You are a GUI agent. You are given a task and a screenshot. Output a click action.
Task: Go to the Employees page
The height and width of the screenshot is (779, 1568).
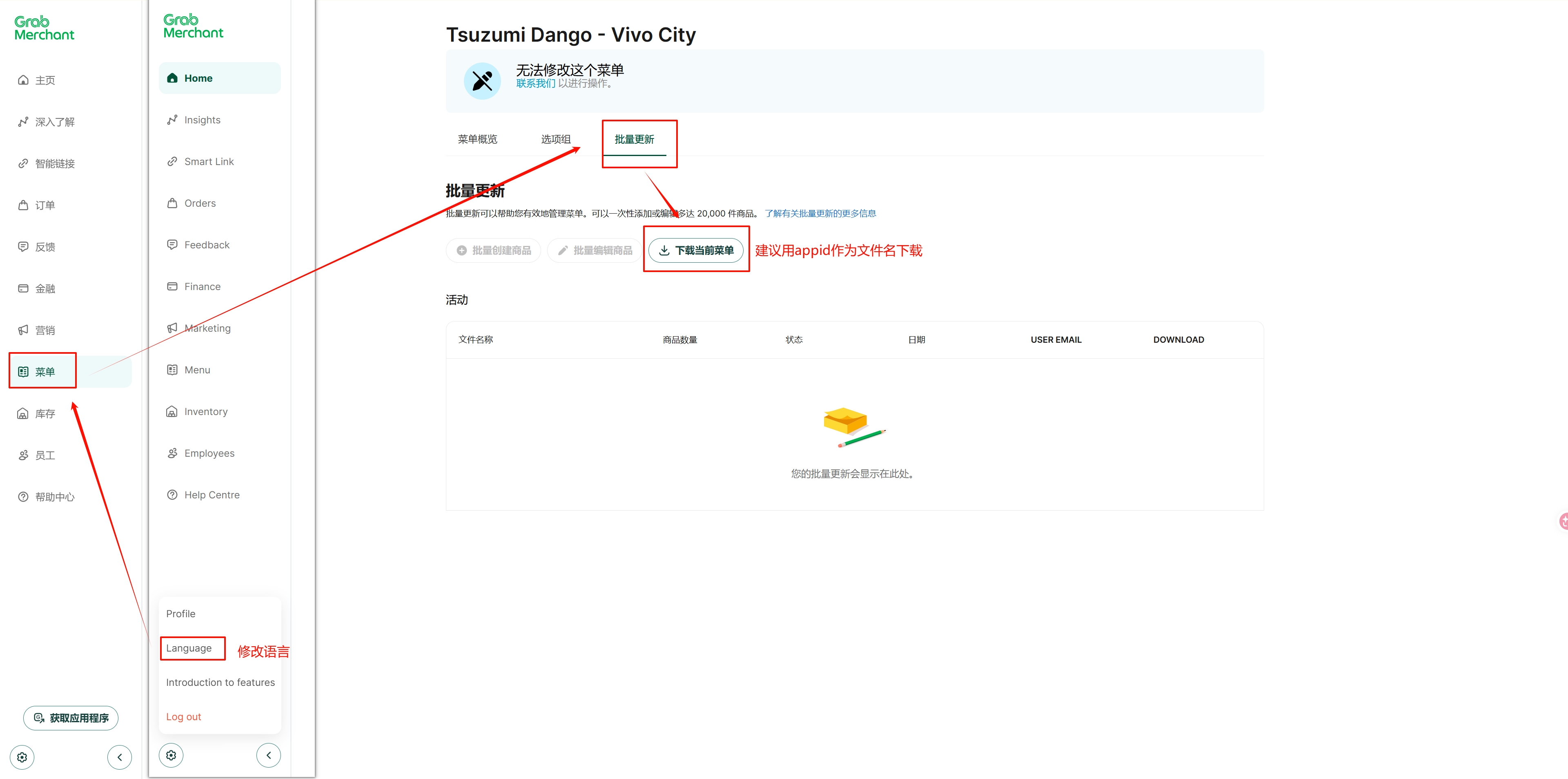click(x=209, y=453)
